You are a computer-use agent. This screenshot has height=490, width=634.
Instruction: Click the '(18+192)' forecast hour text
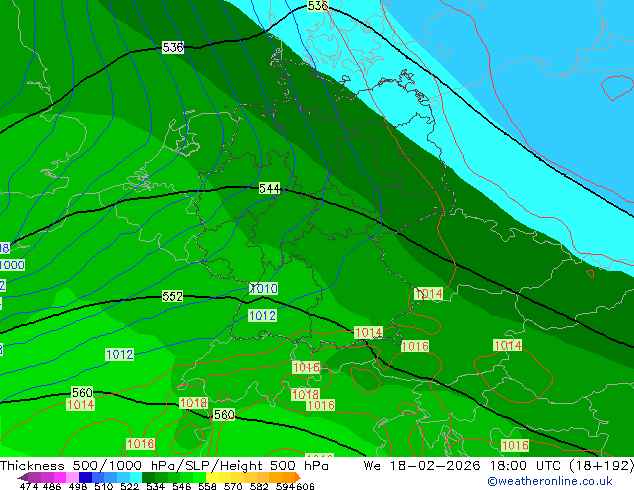[x=602, y=466]
